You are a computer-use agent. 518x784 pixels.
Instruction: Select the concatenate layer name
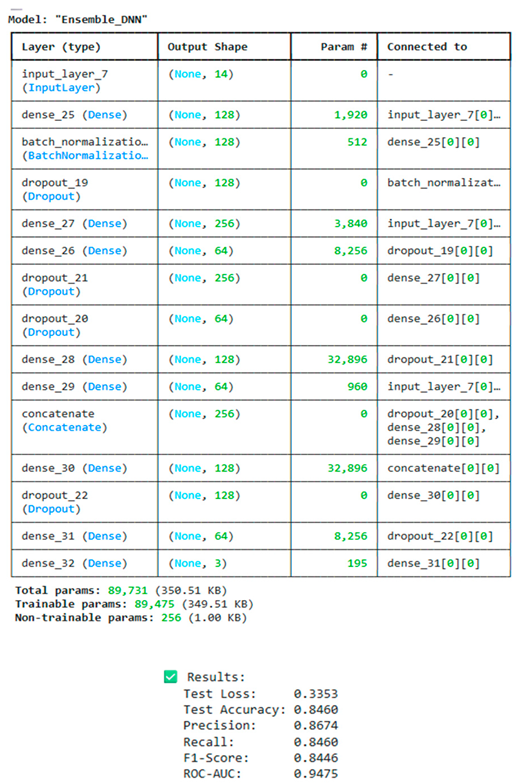58,414
